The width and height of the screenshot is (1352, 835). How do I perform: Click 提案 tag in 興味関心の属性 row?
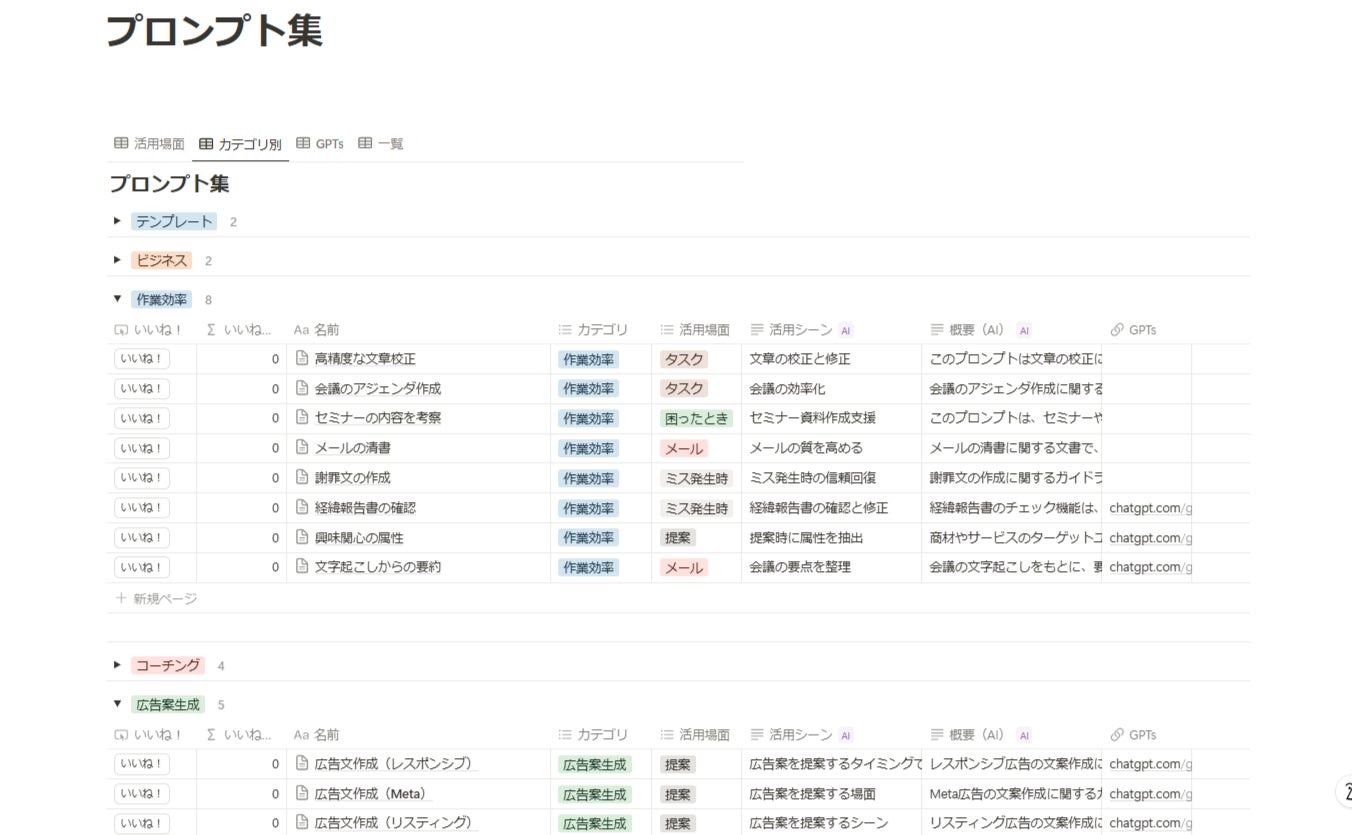(677, 538)
